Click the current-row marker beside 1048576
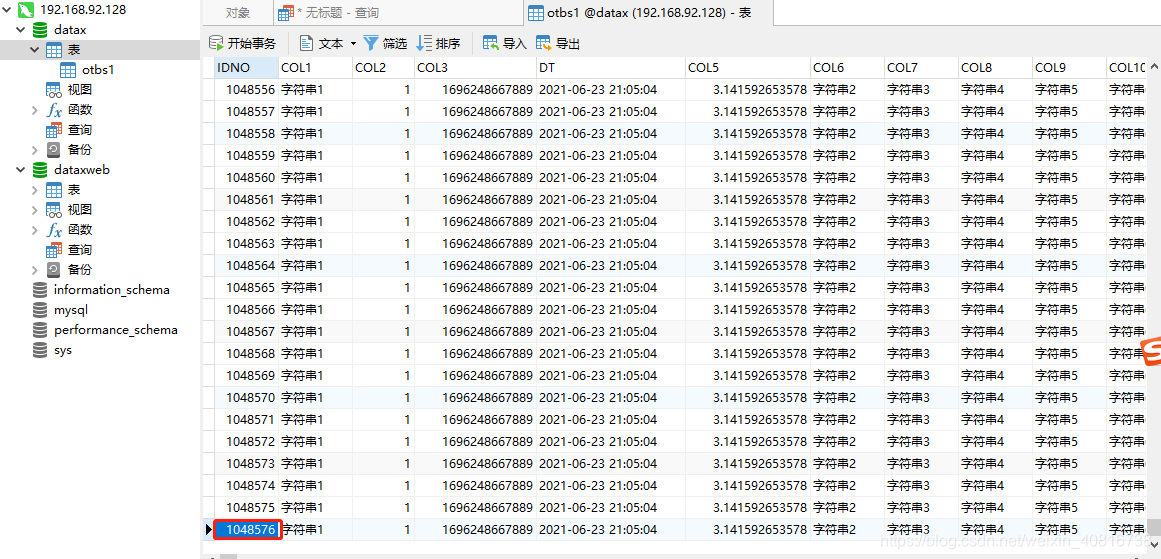Image resolution: width=1161 pixels, height=559 pixels. tap(208, 530)
